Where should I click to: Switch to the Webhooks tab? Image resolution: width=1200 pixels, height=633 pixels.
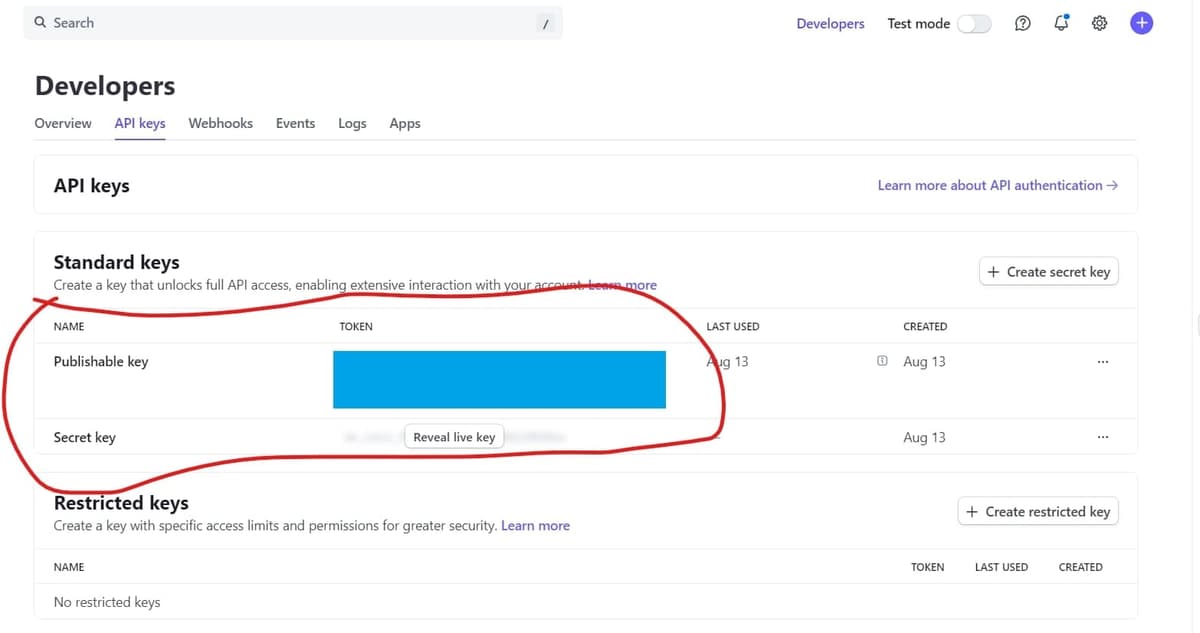coord(220,123)
